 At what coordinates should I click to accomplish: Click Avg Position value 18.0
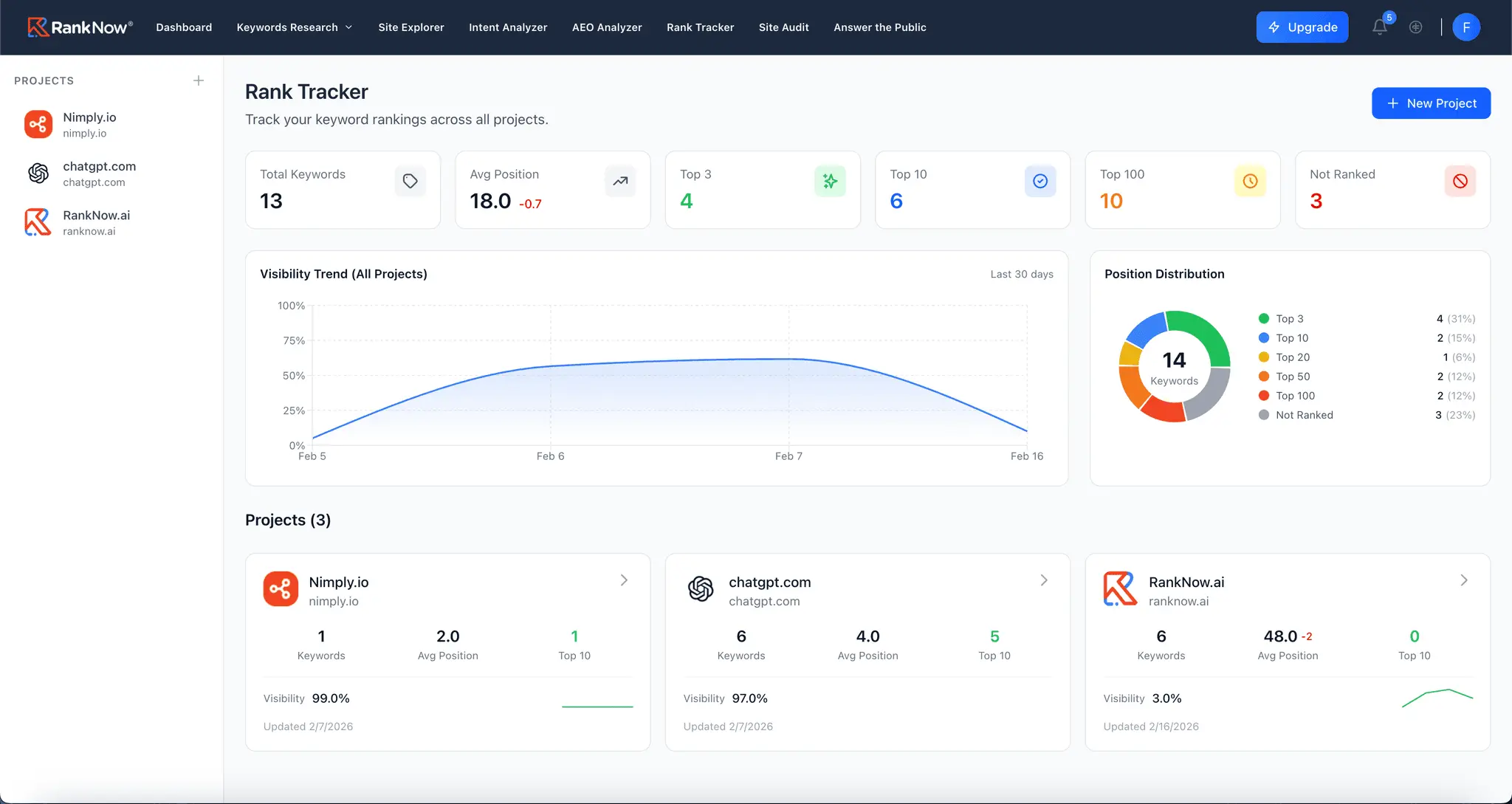490,201
